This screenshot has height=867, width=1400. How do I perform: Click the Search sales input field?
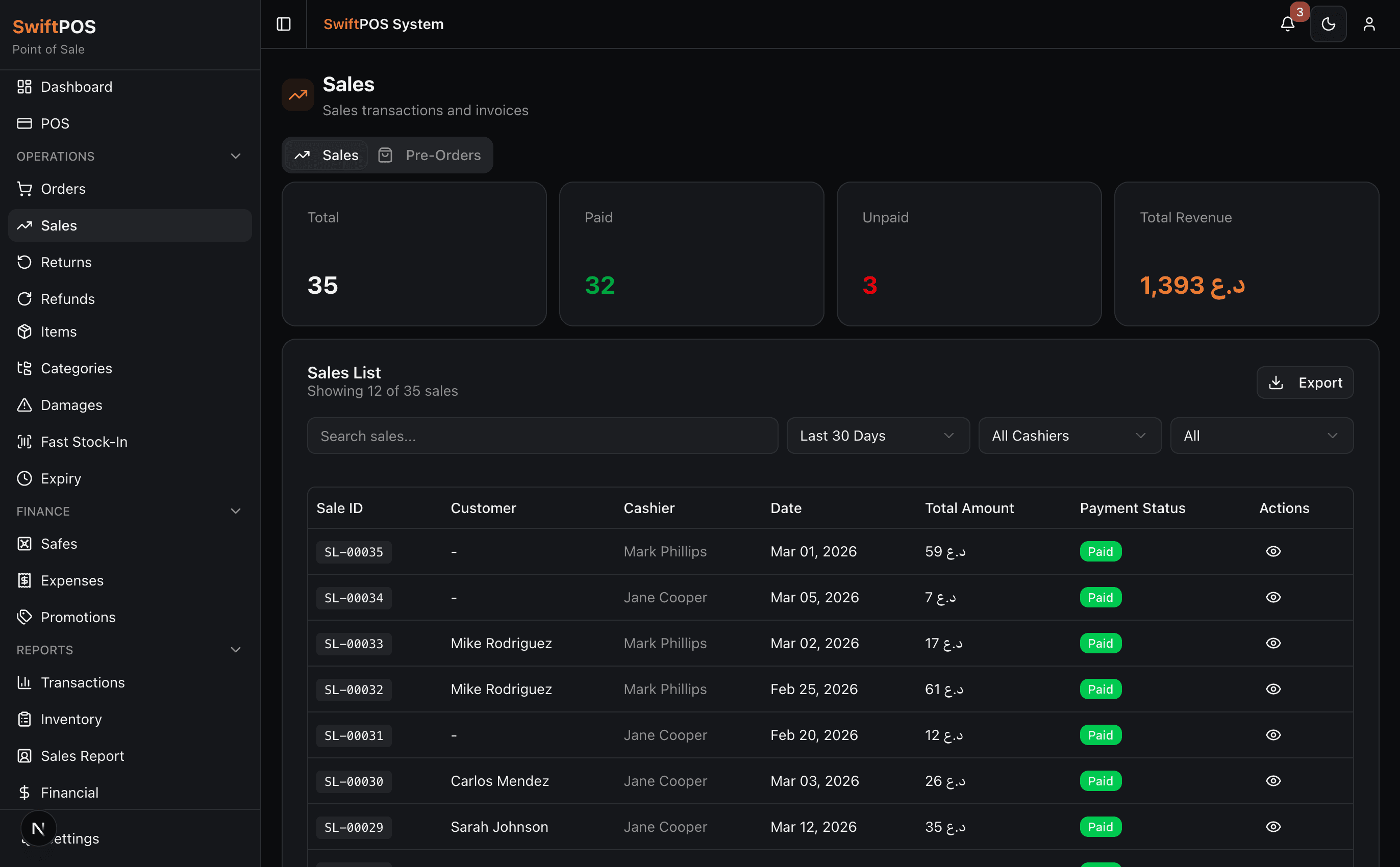pyautogui.click(x=542, y=436)
